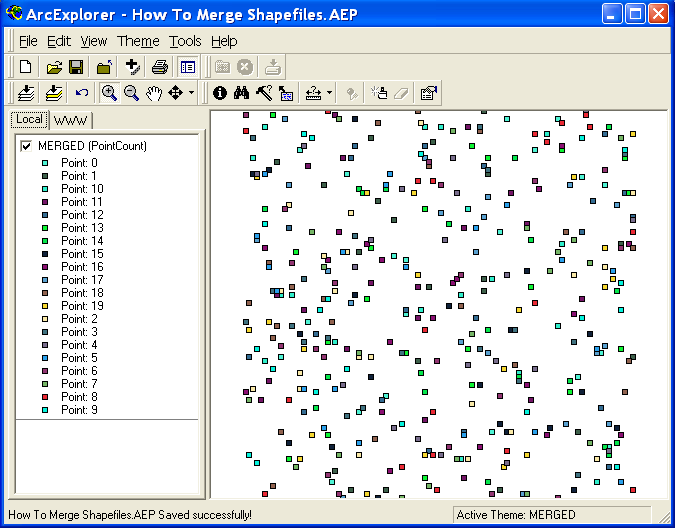
Task: Toggle the legend panel icon
Action: [x=188, y=67]
